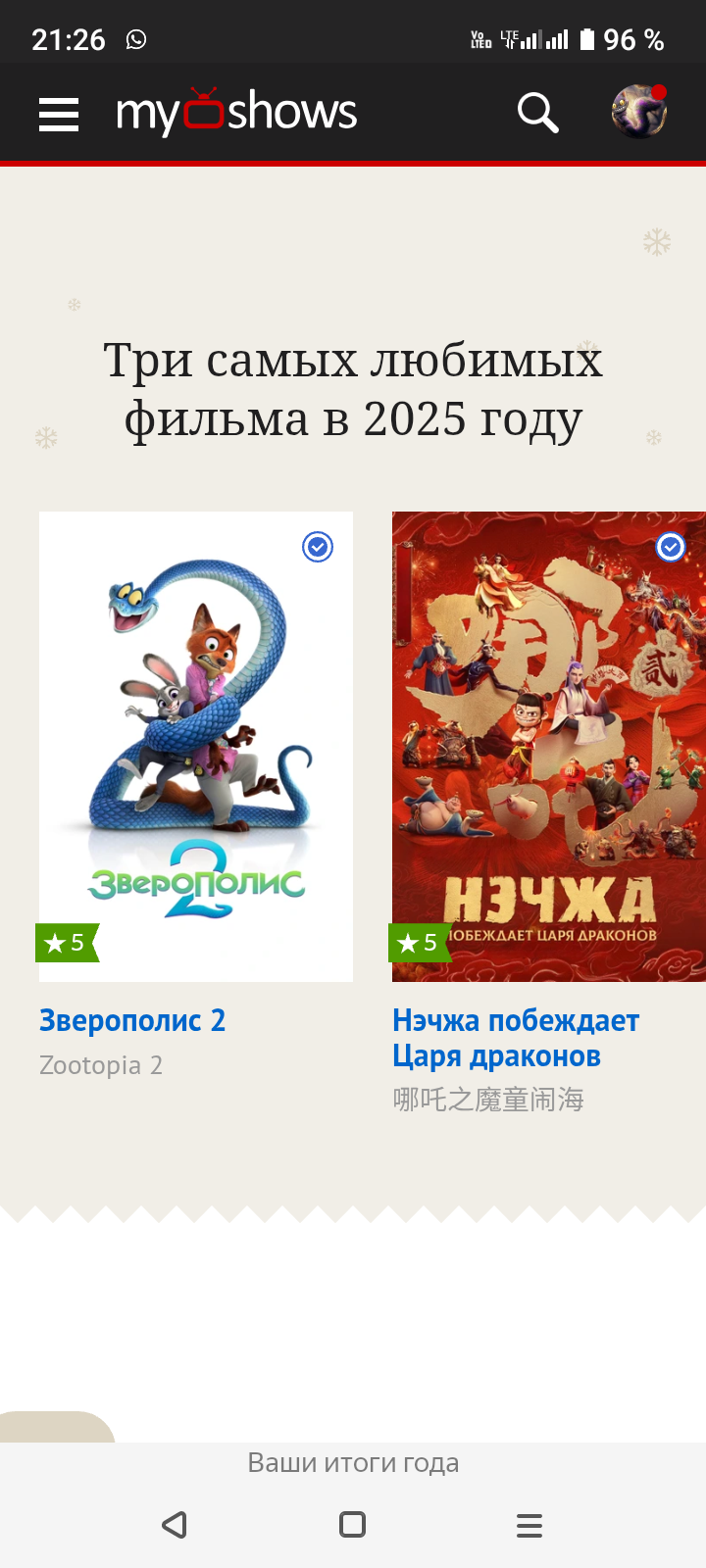Tap the Три самых любимых фильма heading
This screenshot has height=1568, width=706.
tap(353, 389)
